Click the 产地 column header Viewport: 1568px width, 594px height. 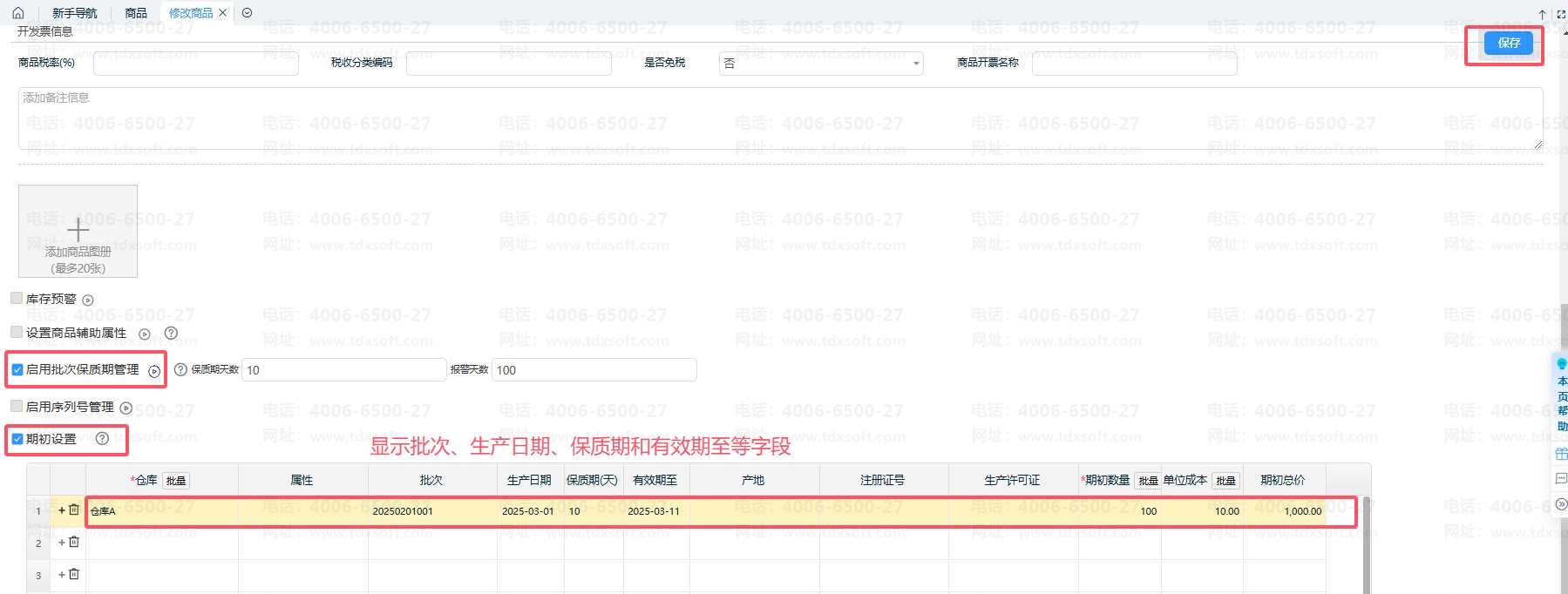tap(755, 480)
